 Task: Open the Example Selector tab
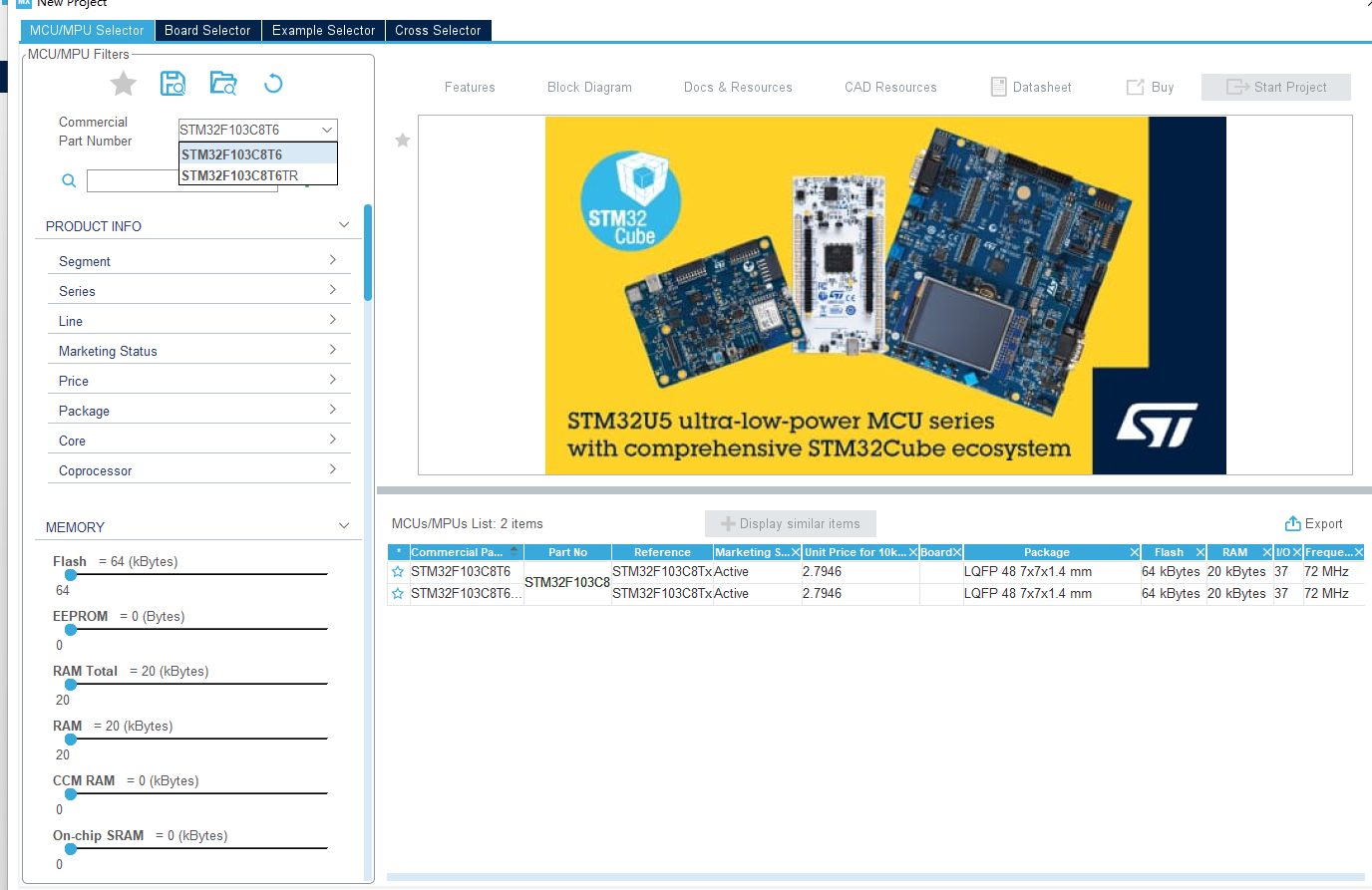324,31
